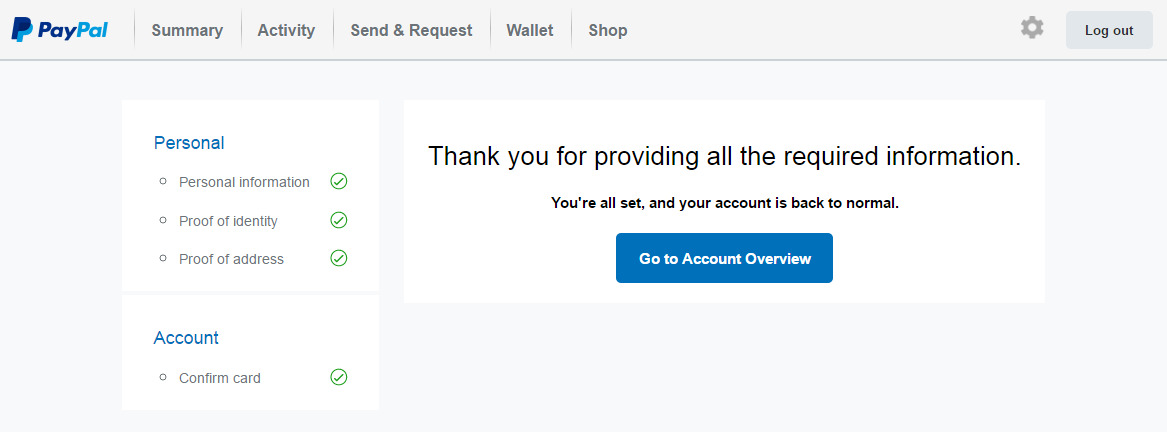Click the Log out button
Screen dimensions: 1167x432
[x=1109, y=31]
